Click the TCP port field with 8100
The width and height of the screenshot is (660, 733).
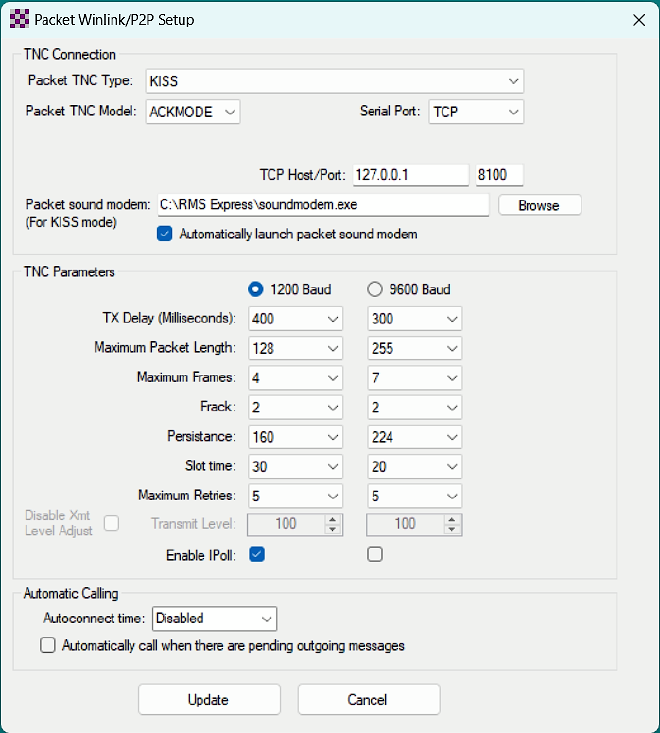[x=499, y=175]
